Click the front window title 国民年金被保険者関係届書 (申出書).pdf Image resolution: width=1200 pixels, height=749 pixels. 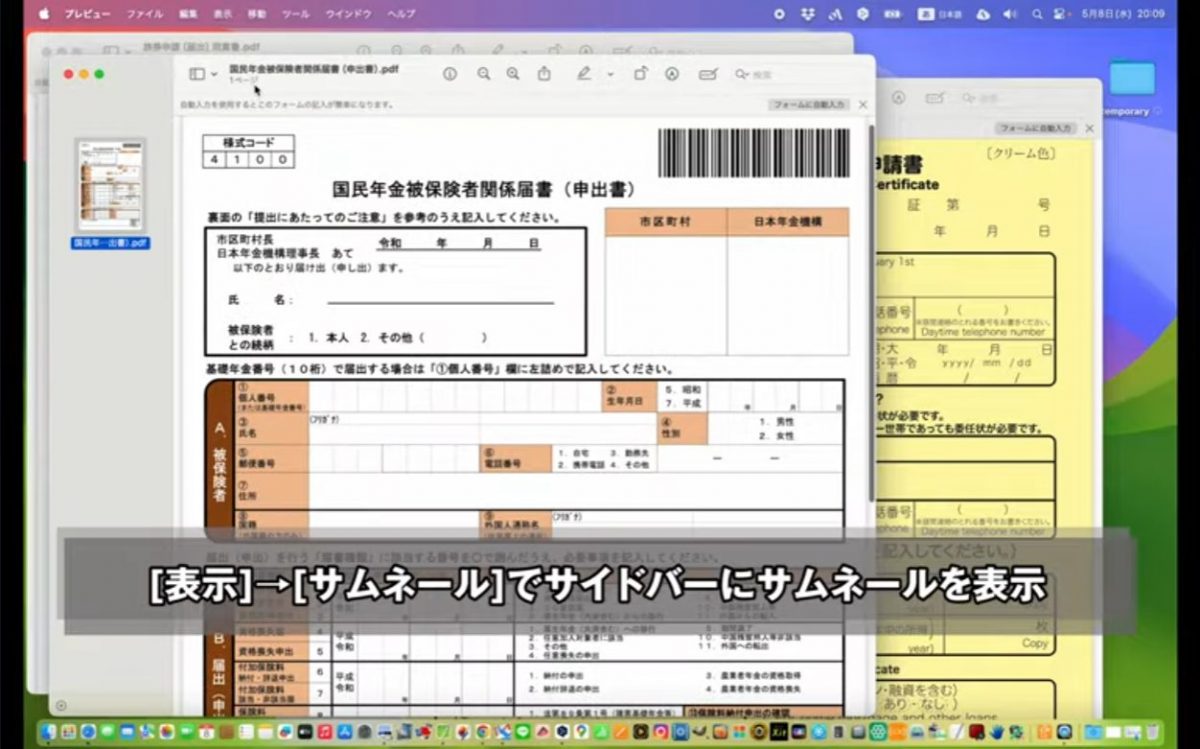[x=314, y=69]
